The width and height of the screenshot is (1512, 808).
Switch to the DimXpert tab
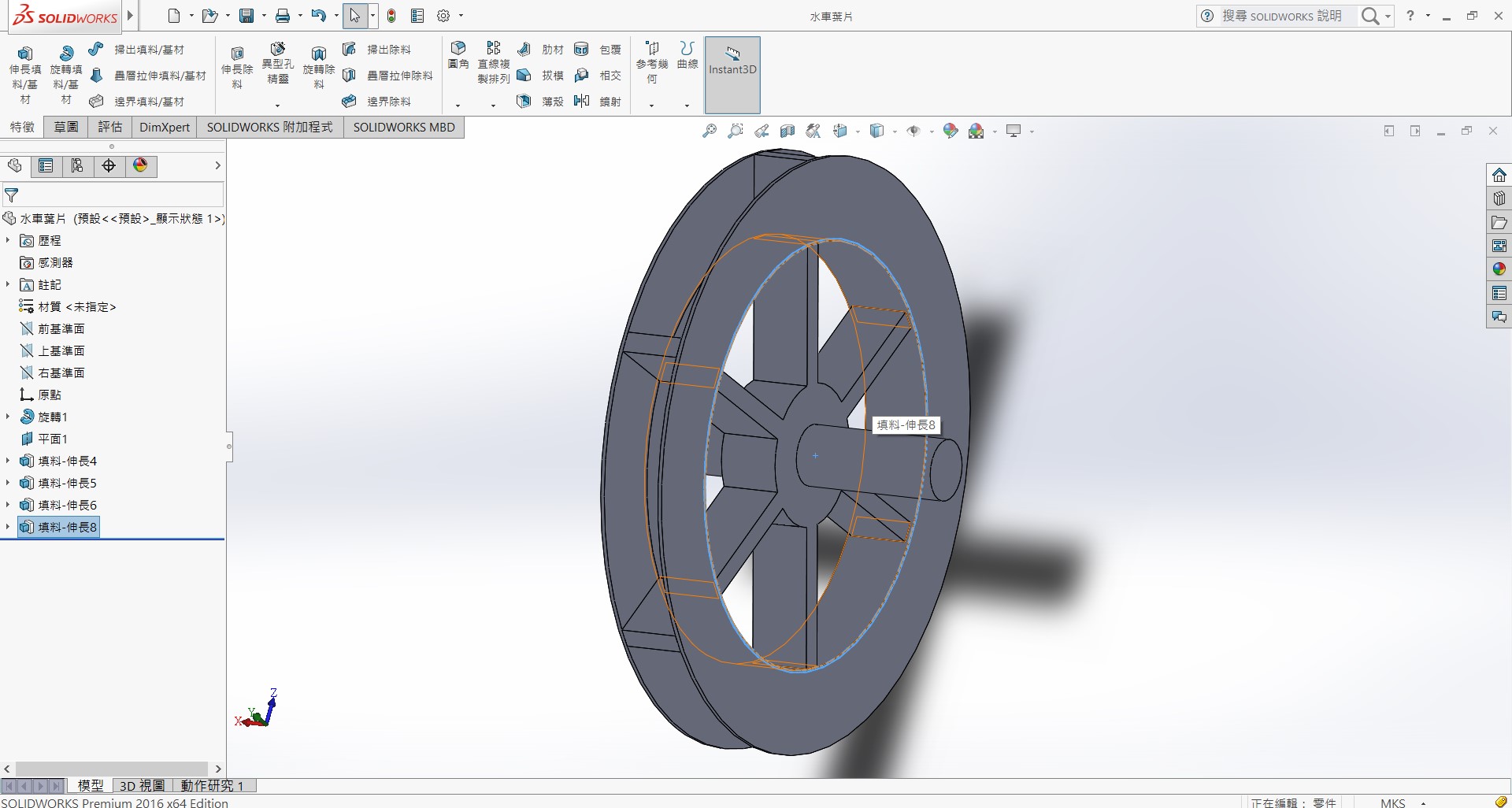click(x=165, y=127)
